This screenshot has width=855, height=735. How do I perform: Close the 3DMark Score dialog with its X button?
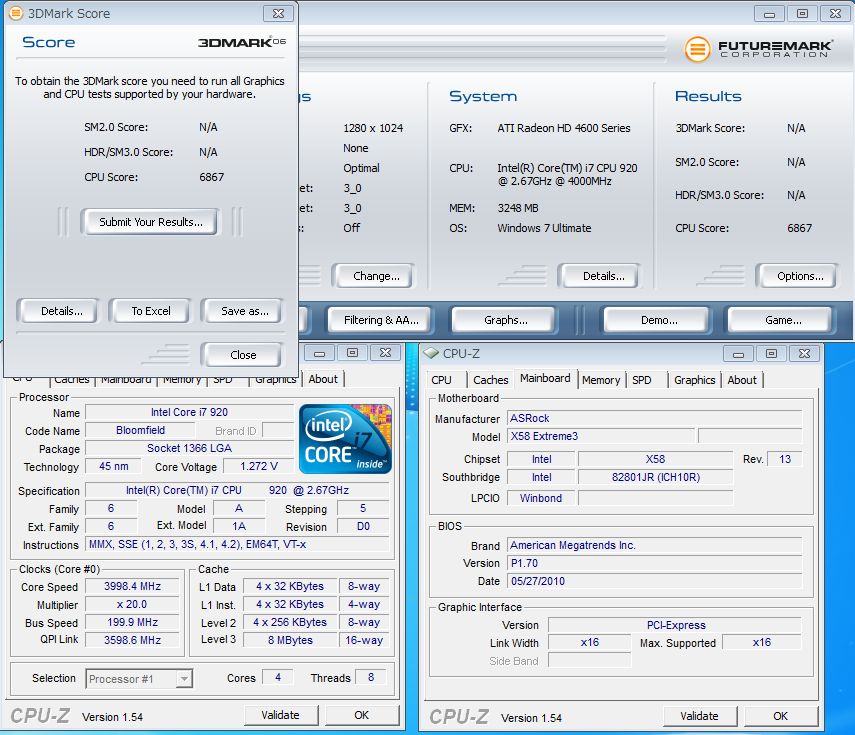(x=276, y=14)
